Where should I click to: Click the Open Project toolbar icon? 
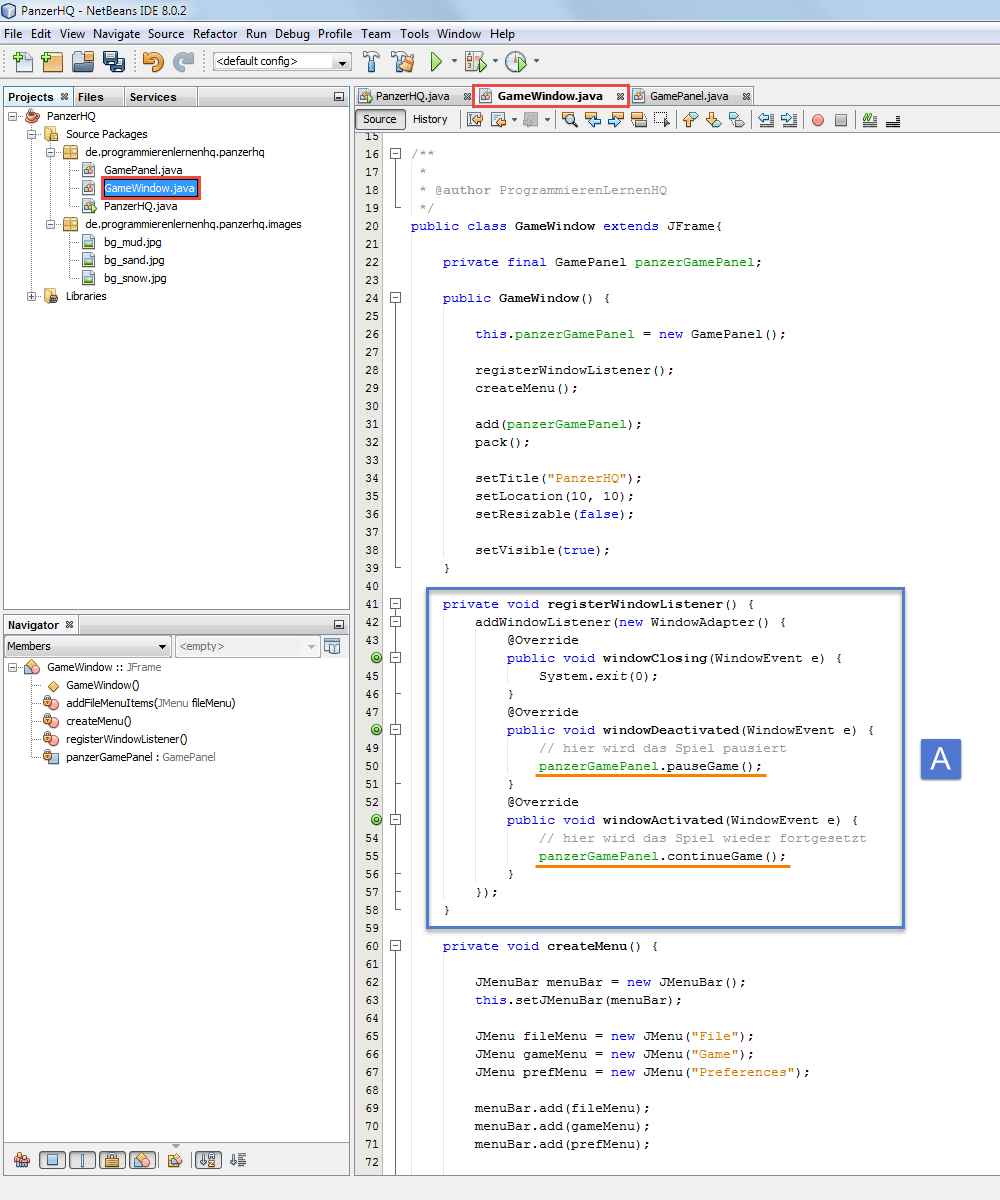[82, 61]
